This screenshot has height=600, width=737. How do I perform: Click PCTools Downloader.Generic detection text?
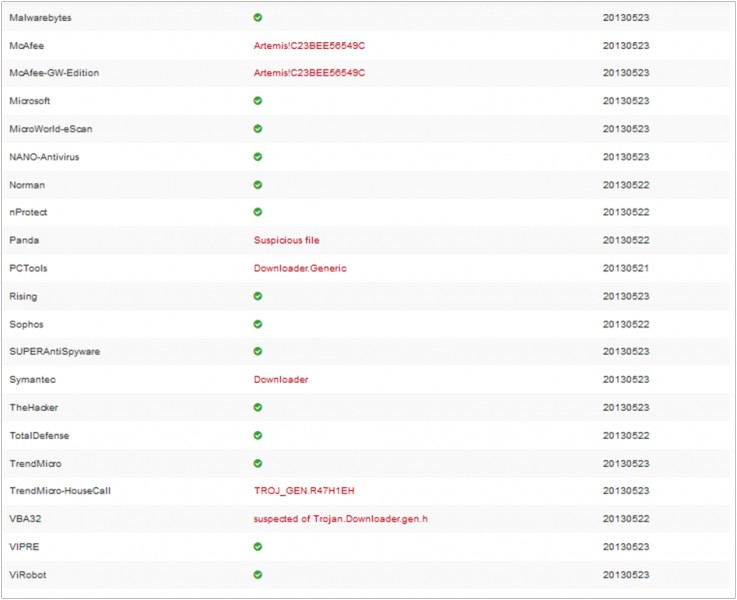click(300, 269)
